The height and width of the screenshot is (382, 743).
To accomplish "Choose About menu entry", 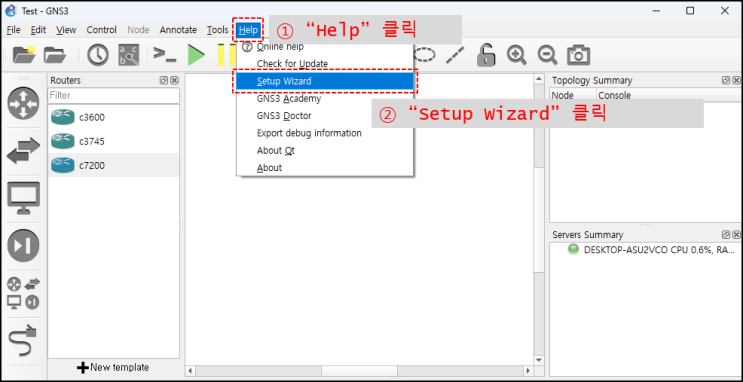I will 325,167.
